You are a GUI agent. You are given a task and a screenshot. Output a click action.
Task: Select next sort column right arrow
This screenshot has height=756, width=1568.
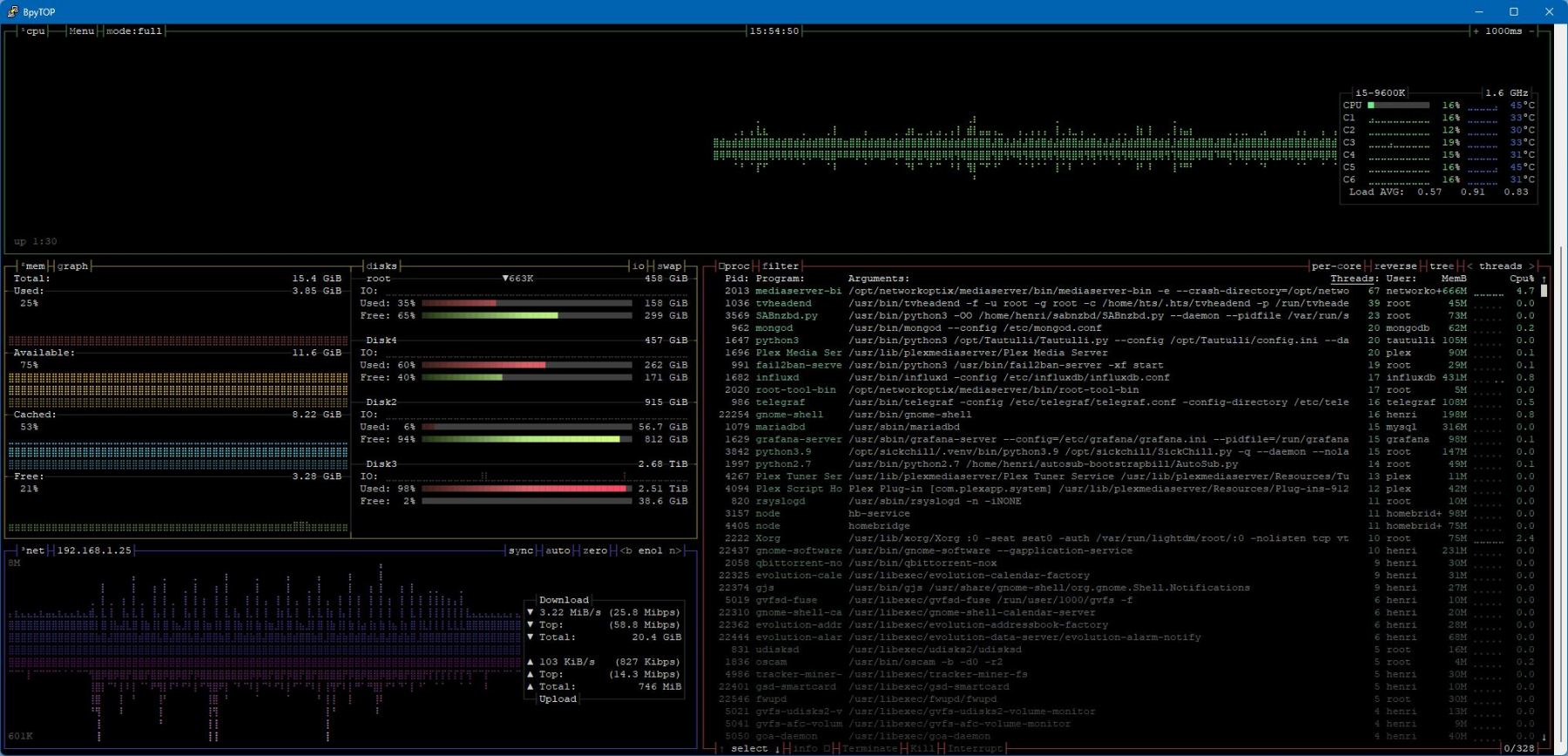pyautogui.click(x=1531, y=266)
